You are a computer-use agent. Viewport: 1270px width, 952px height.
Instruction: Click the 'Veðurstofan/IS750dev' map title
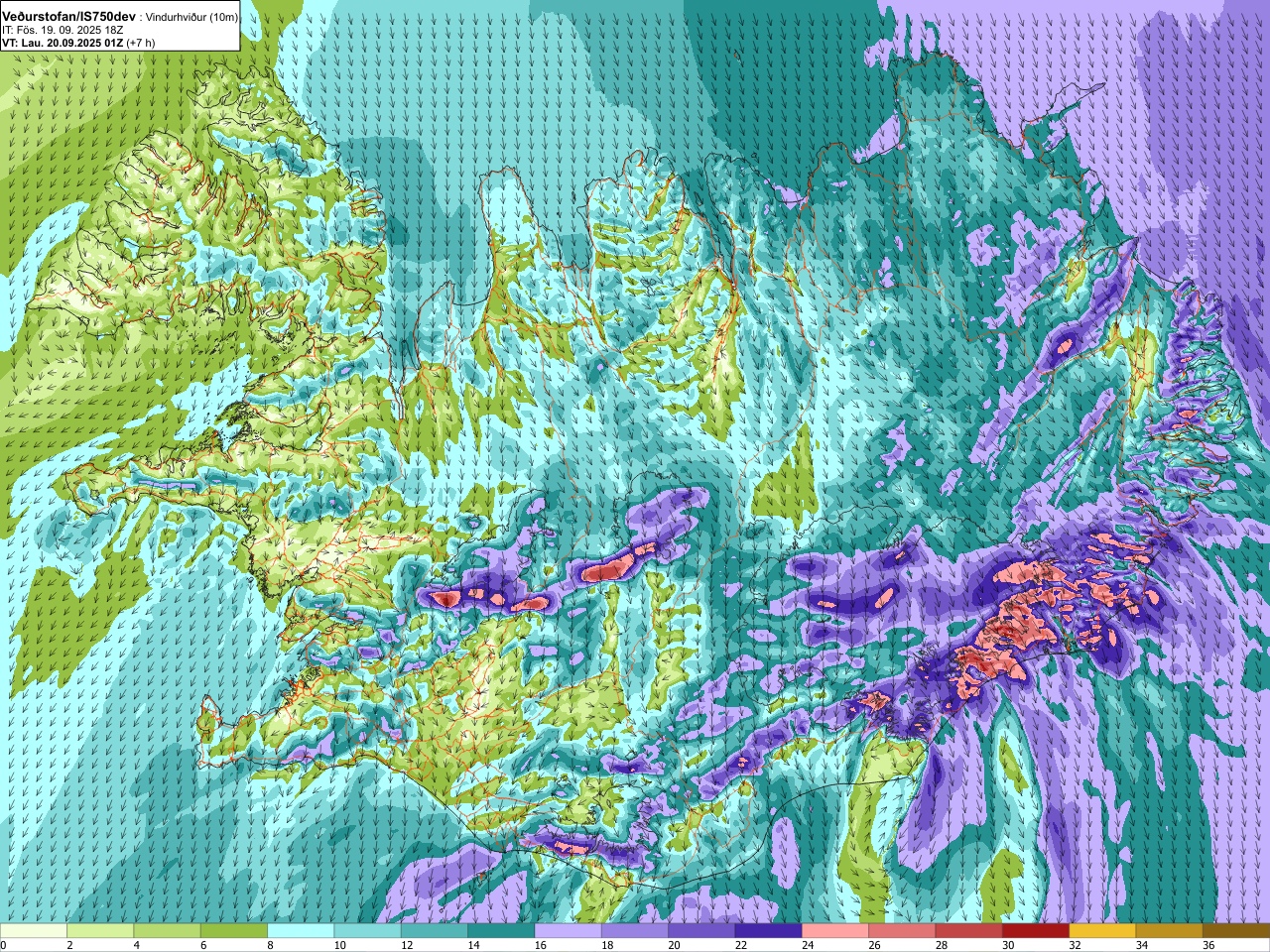70,17
